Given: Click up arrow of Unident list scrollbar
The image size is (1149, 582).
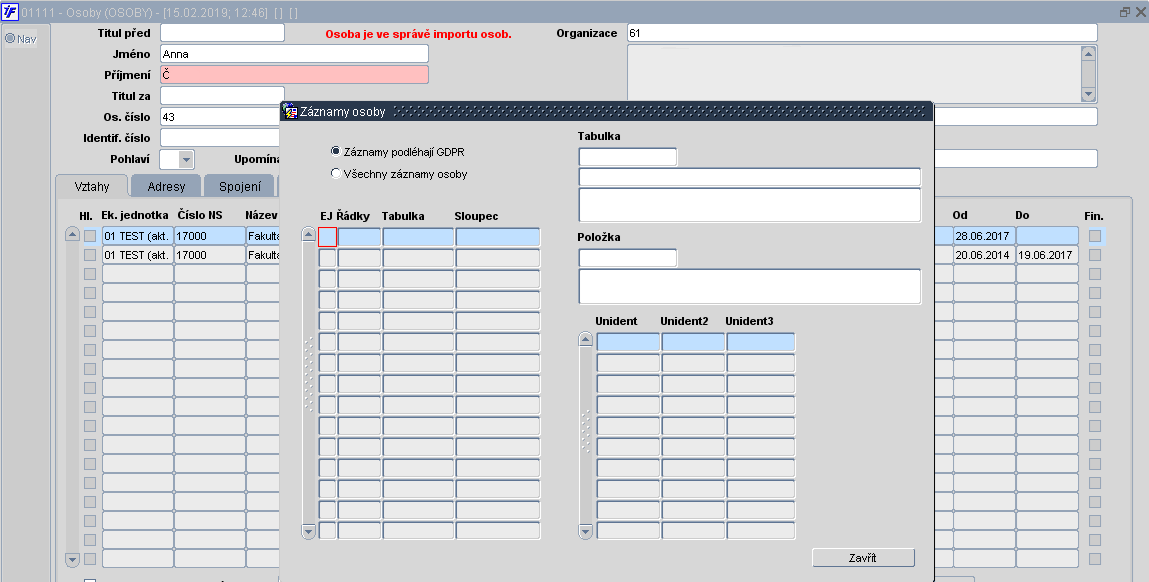Looking at the screenshot, I should point(585,339).
